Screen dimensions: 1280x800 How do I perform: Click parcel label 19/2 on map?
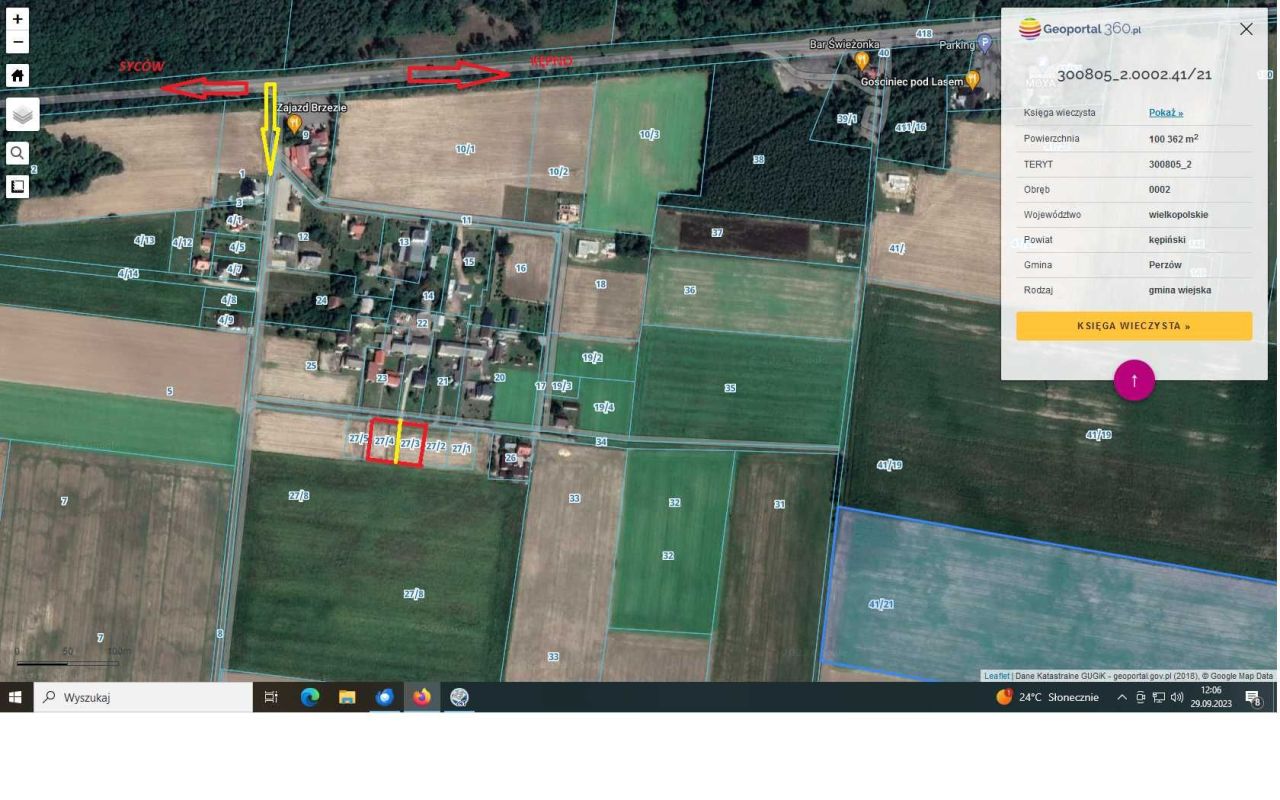click(592, 357)
